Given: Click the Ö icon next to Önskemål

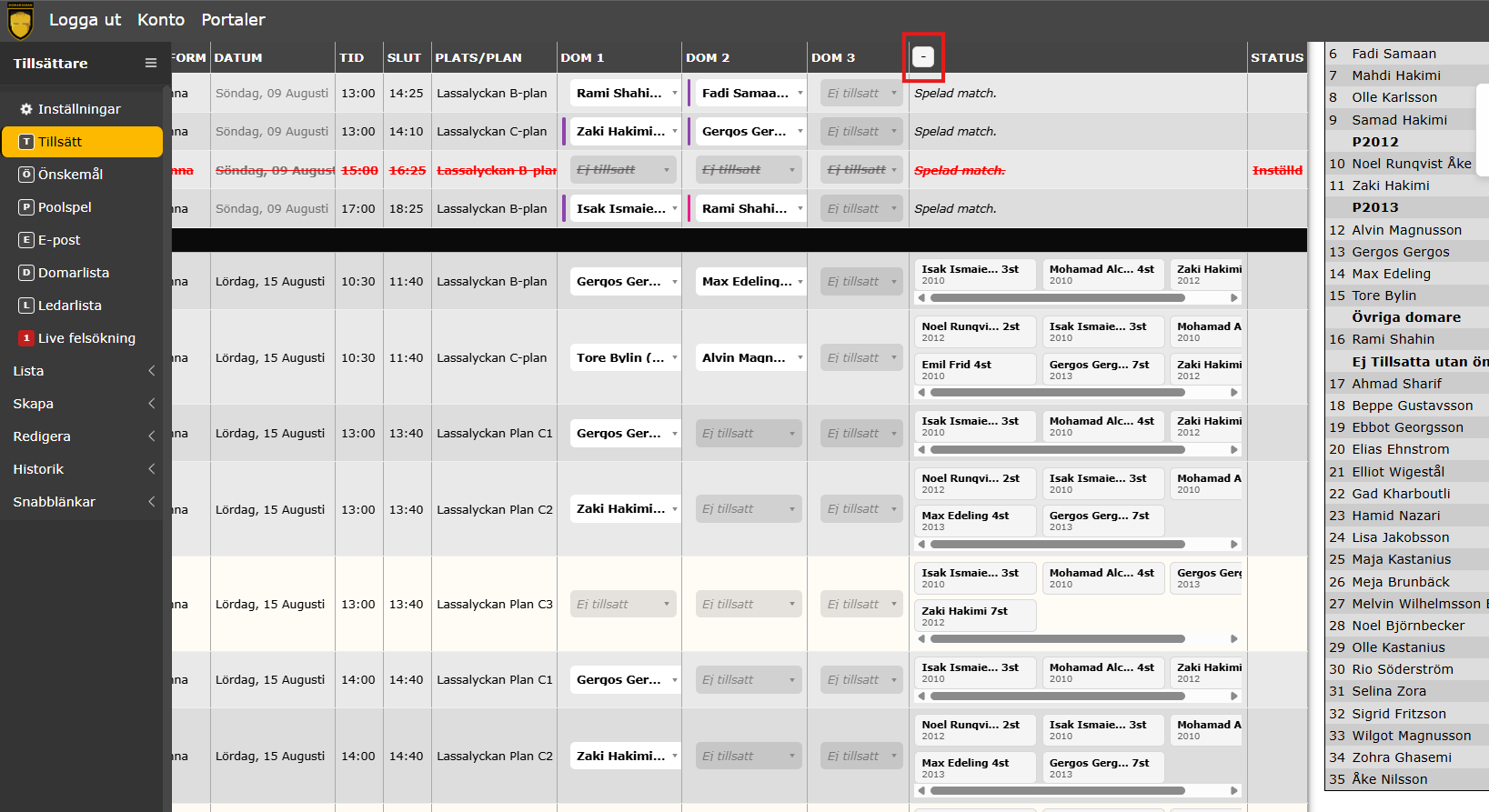Looking at the screenshot, I should (x=26, y=175).
